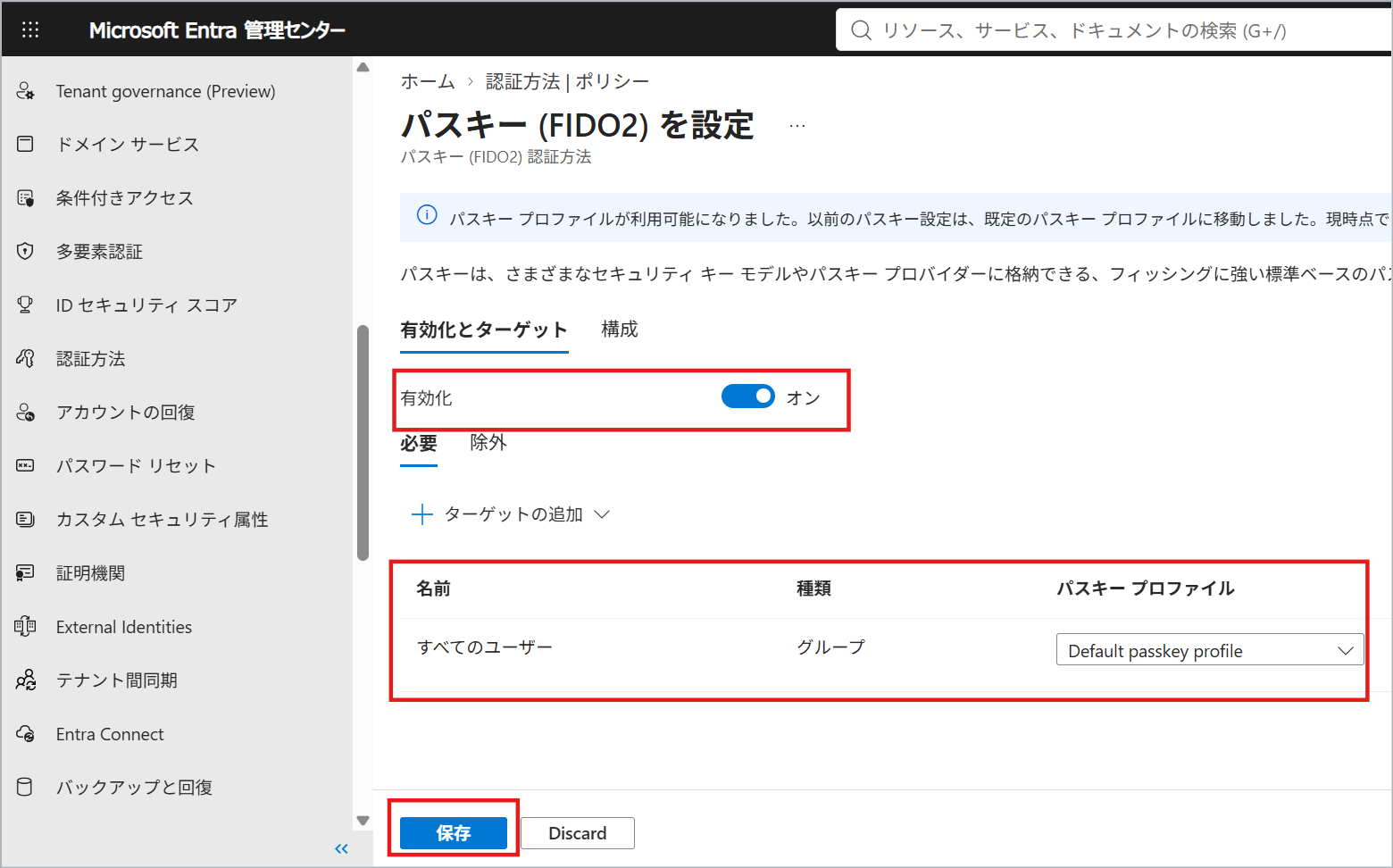Click the Tenant governance sidebar icon
1393x868 pixels.
click(25, 91)
